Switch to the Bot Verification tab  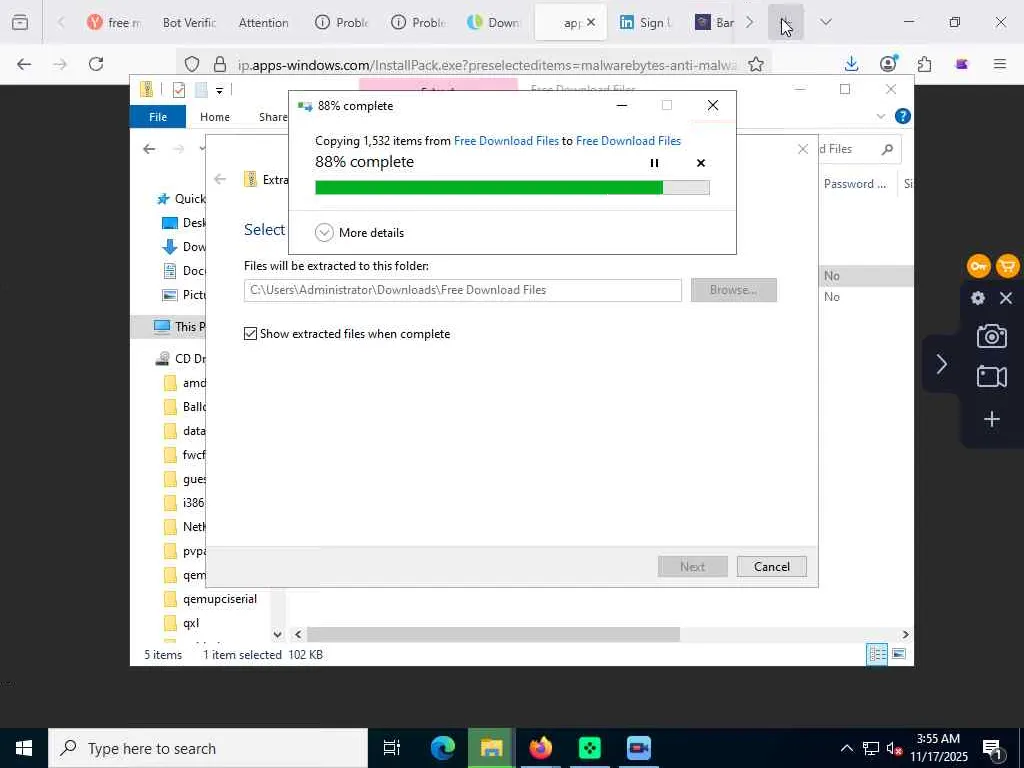189,23
